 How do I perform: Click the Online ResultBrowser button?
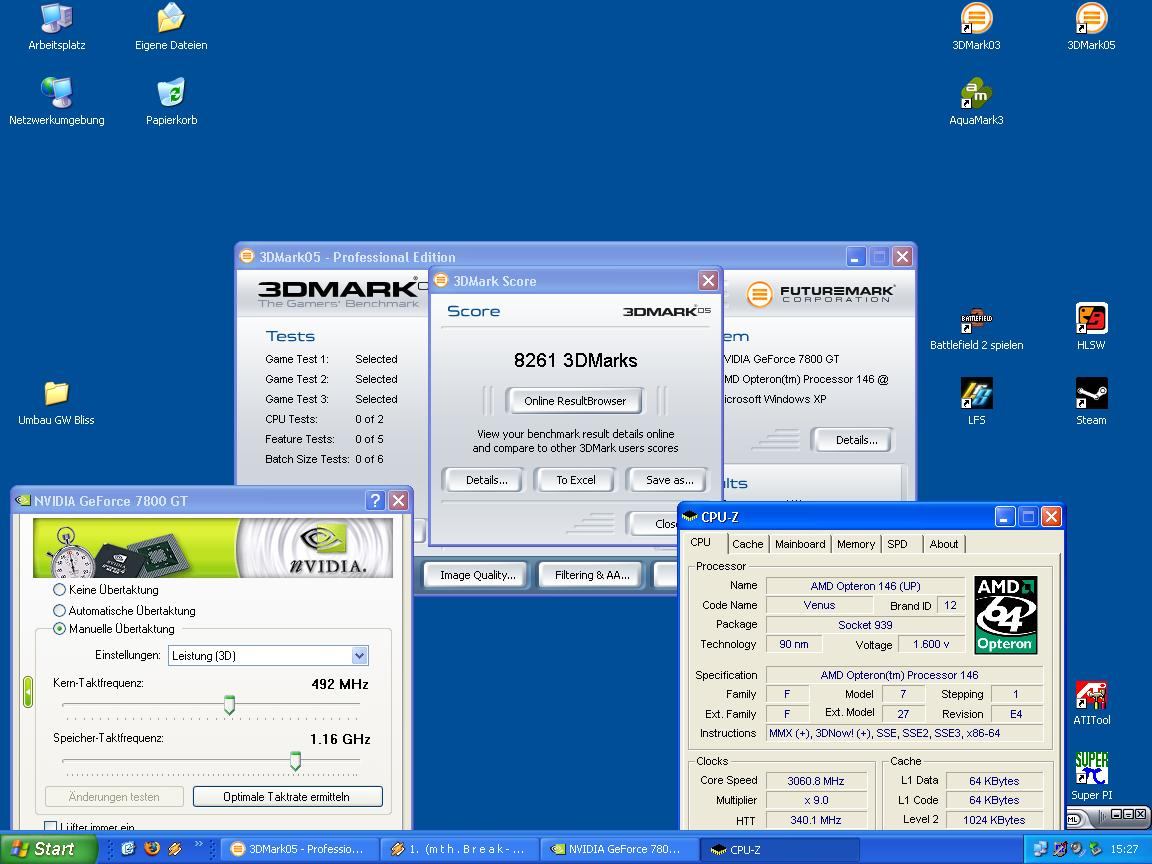(x=575, y=400)
